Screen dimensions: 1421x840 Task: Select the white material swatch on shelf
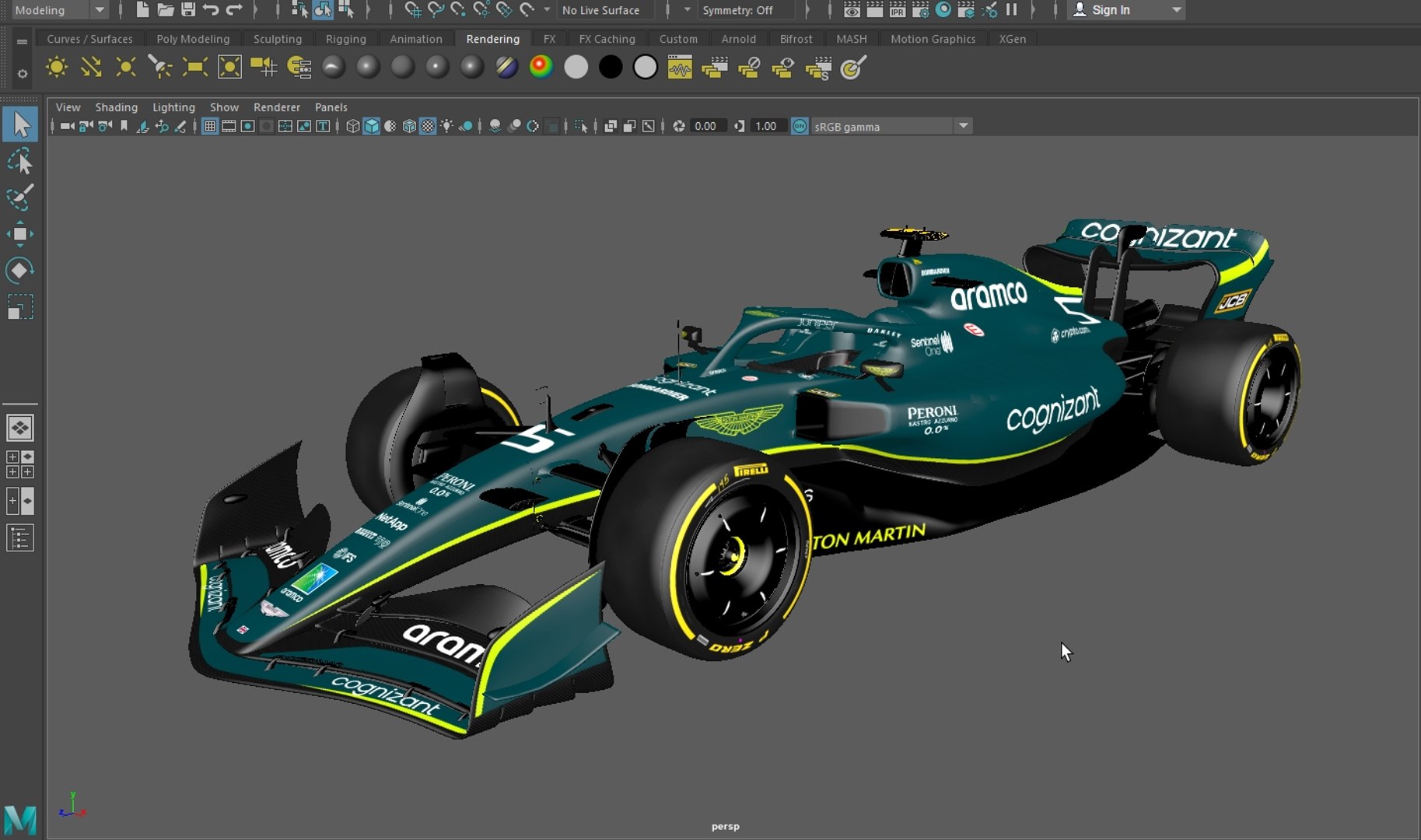[576, 68]
